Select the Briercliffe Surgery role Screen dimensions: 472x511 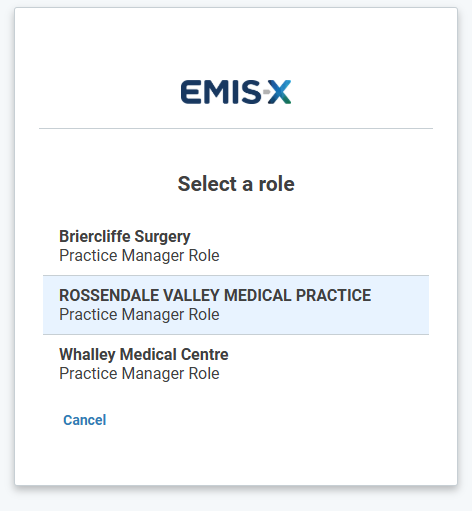236,246
